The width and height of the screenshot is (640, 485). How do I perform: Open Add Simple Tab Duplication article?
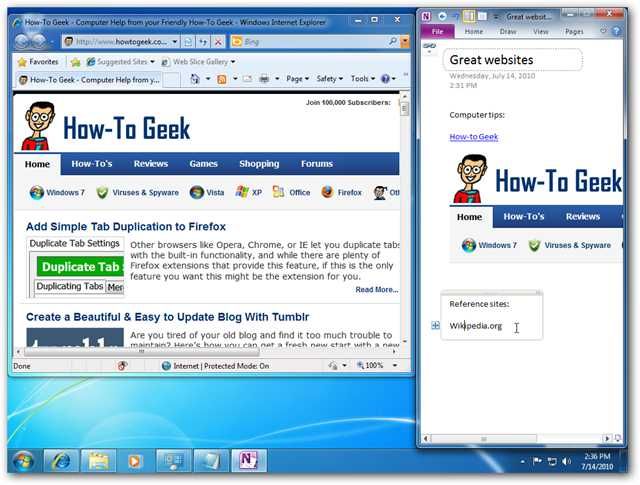tap(126, 227)
